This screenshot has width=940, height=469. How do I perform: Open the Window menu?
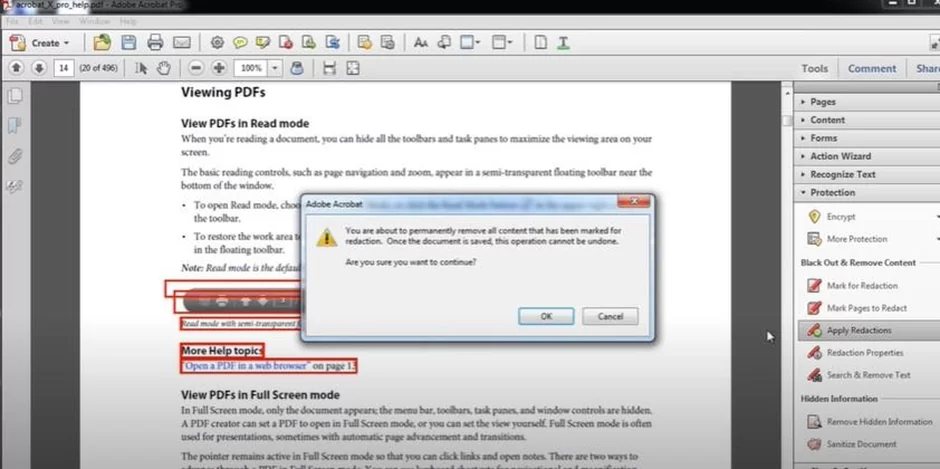pyautogui.click(x=94, y=21)
